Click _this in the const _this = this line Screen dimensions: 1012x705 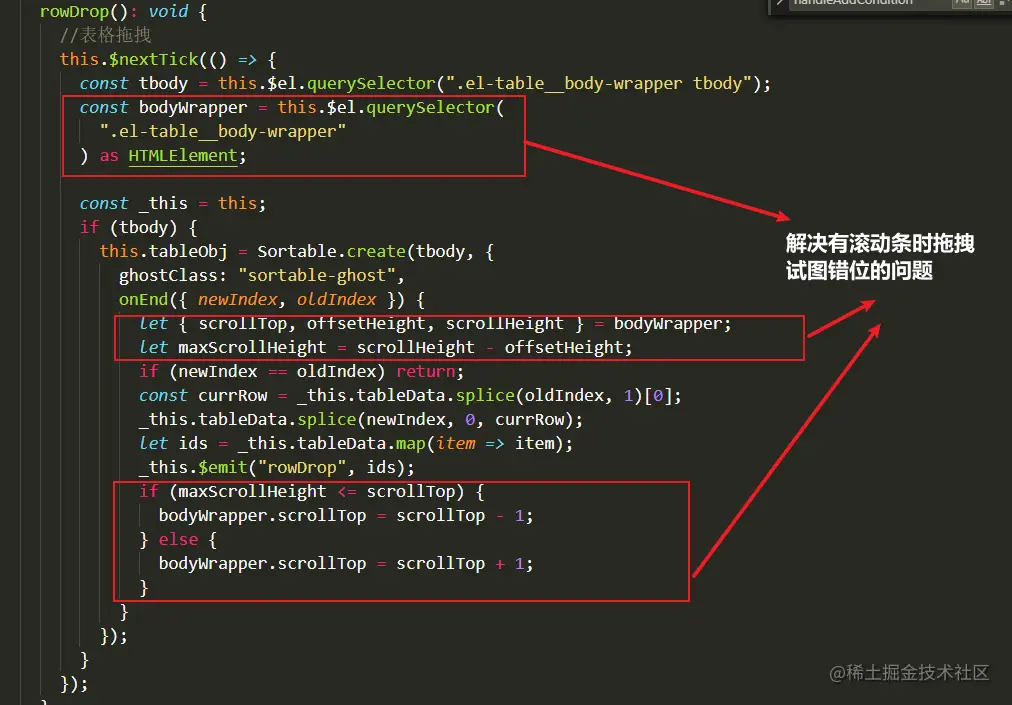(163, 203)
